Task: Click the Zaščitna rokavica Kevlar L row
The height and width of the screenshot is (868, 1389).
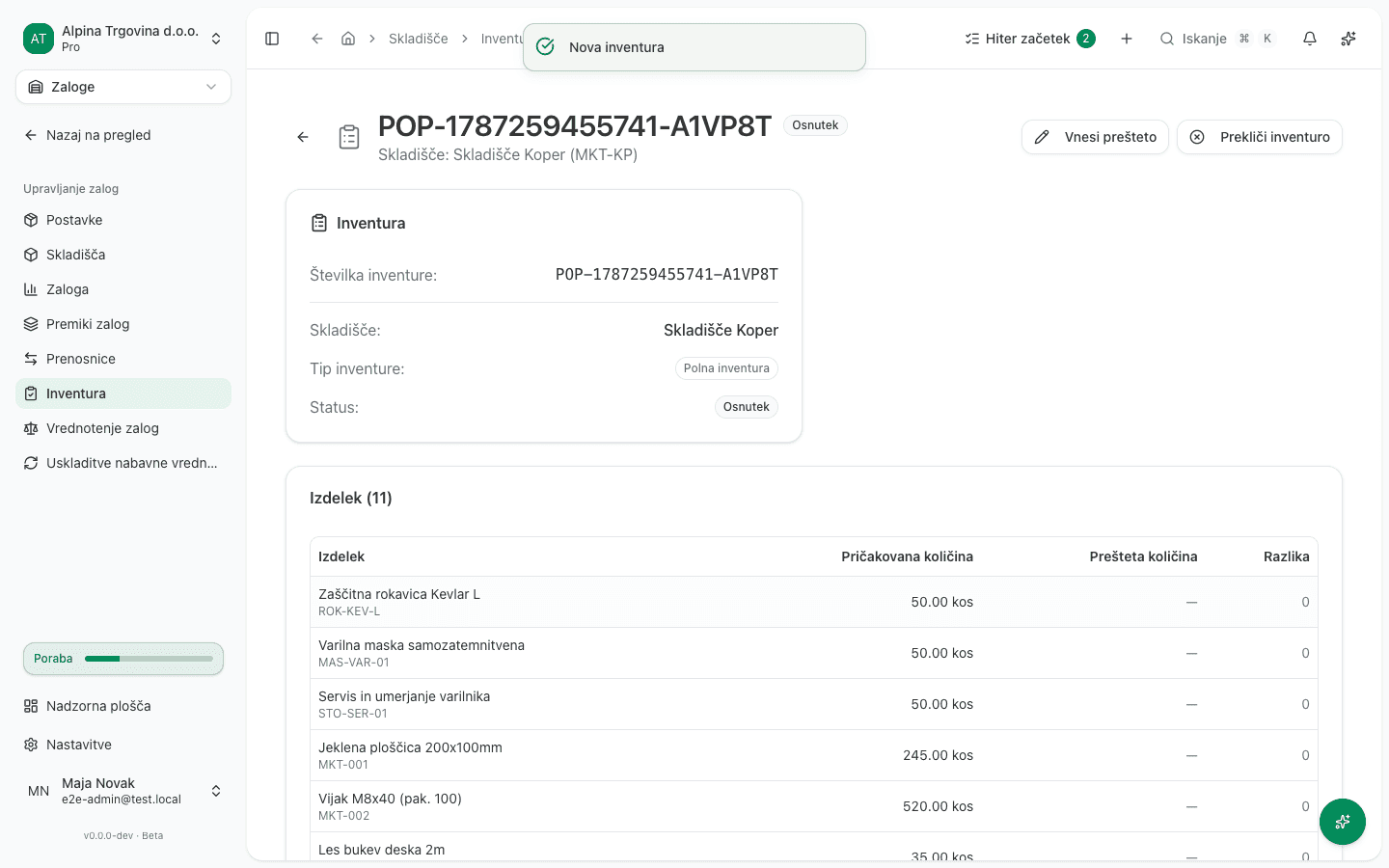Action: pyautogui.click(x=814, y=602)
